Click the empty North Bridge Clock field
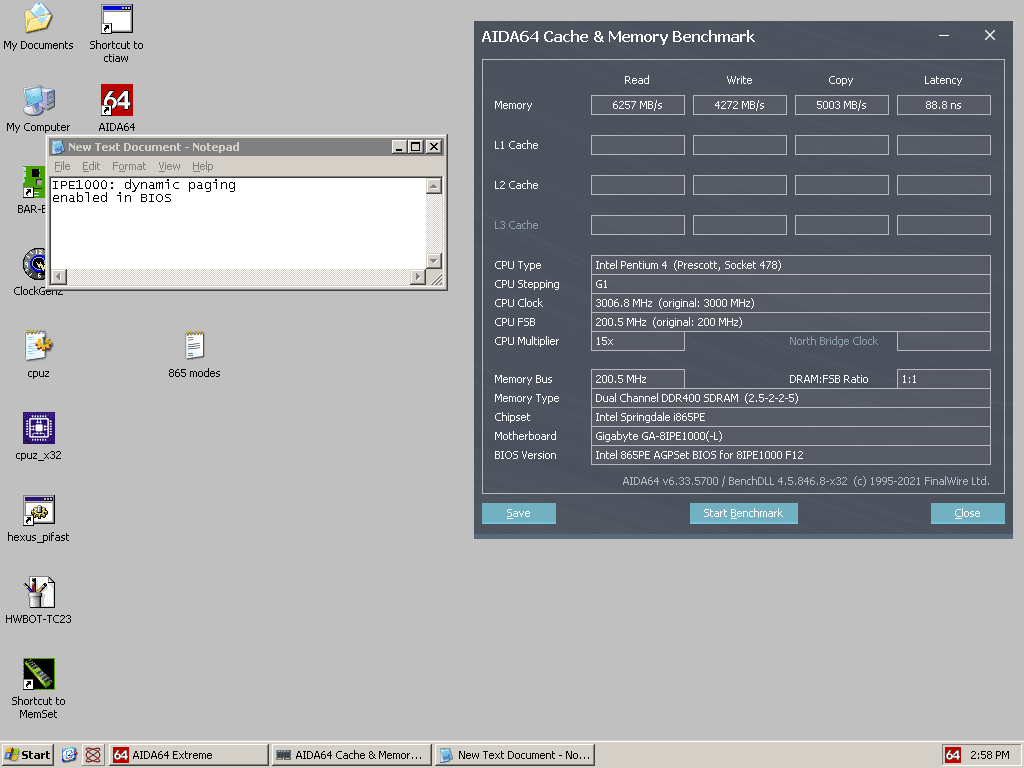The width and height of the screenshot is (1024, 768). (944, 341)
